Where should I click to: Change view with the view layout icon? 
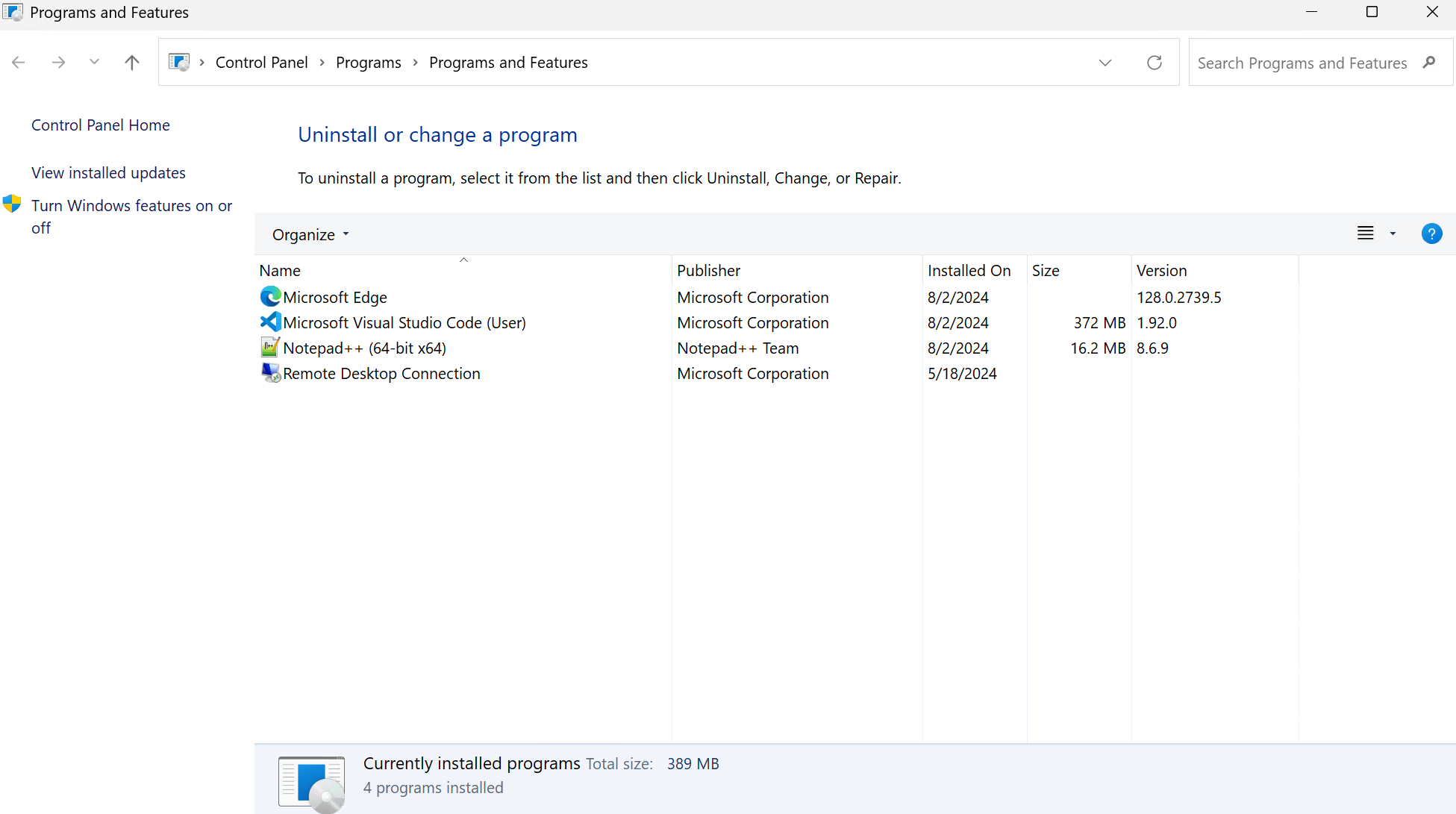pyautogui.click(x=1365, y=234)
